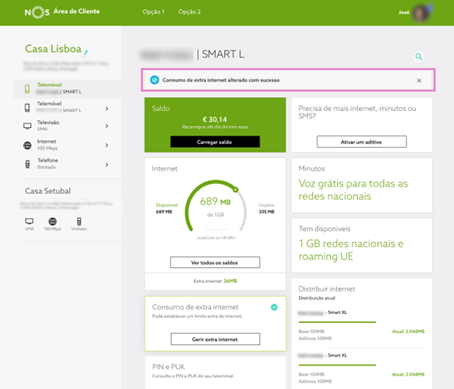Click 'Consumo de extra internet alterado com sucesso' message

pyautogui.click(x=221, y=80)
